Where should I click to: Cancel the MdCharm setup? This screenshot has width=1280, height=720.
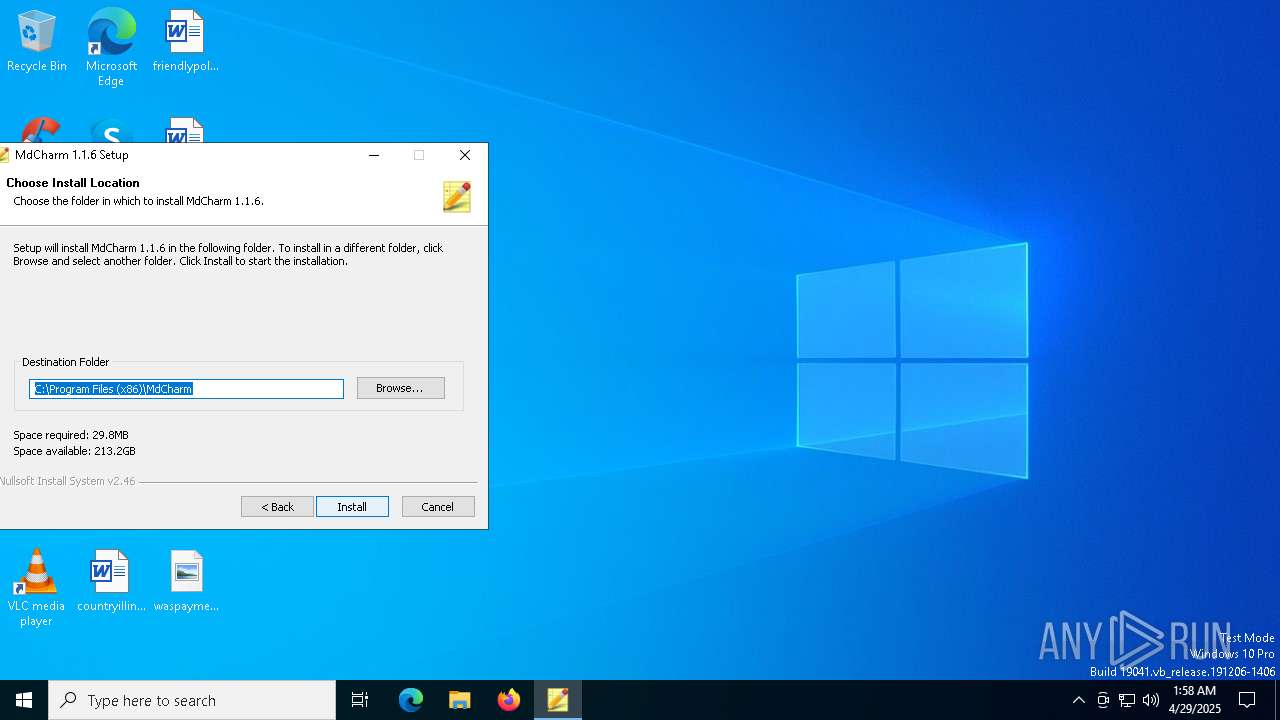point(438,507)
